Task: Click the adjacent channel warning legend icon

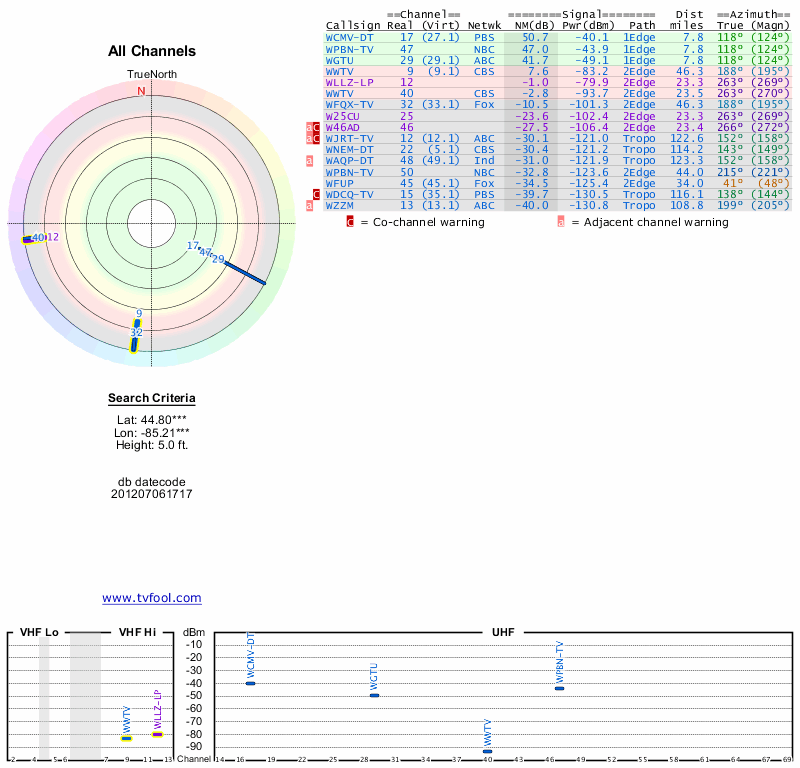Action: click(x=561, y=222)
